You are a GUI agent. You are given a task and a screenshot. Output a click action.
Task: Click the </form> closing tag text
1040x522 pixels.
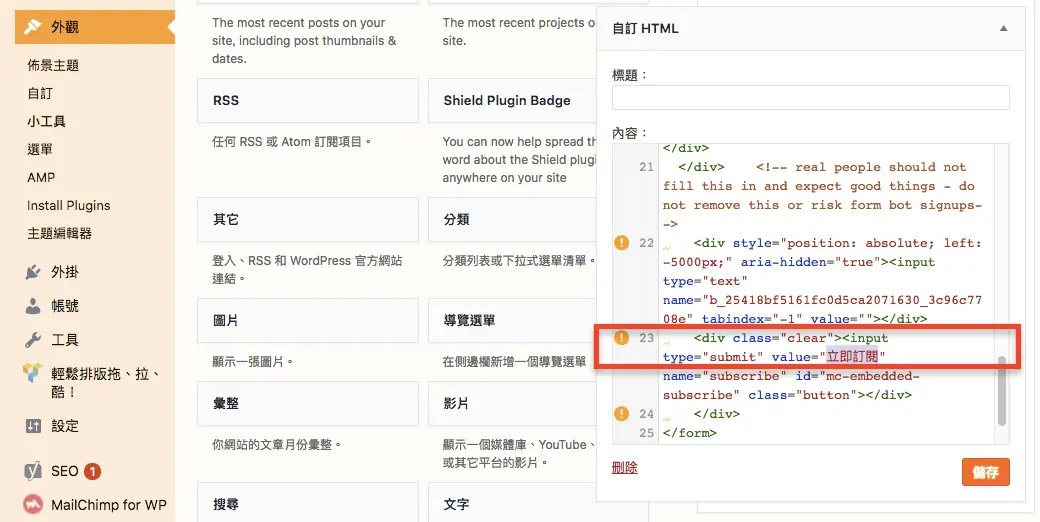pos(690,433)
